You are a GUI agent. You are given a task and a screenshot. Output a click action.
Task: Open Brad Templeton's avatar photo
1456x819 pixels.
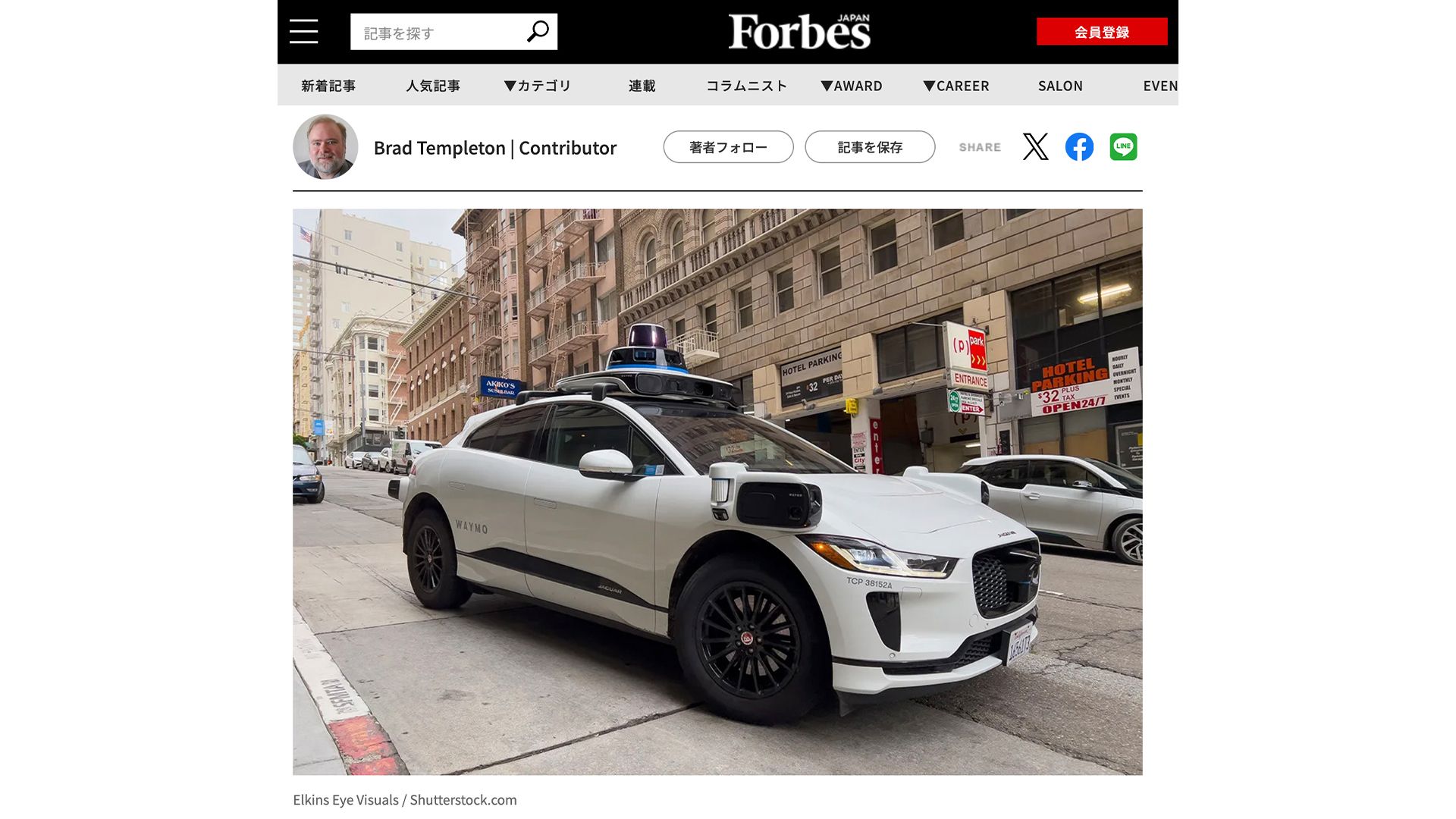click(325, 147)
